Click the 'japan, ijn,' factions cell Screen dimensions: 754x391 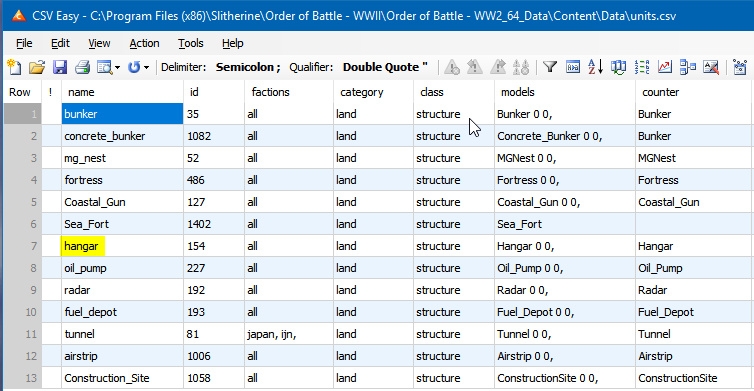289,334
